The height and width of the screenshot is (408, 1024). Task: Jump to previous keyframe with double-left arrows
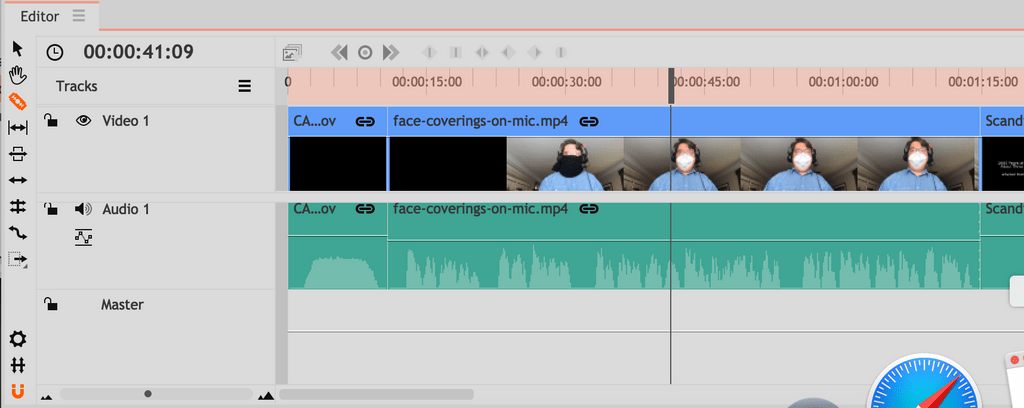(x=339, y=52)
